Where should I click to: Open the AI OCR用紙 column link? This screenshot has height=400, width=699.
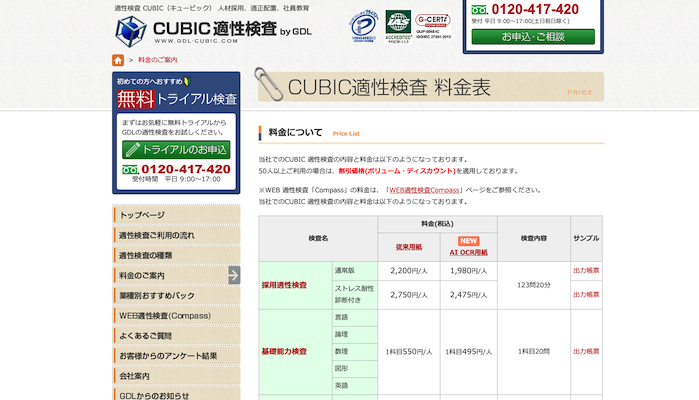[x=469, y=252]
